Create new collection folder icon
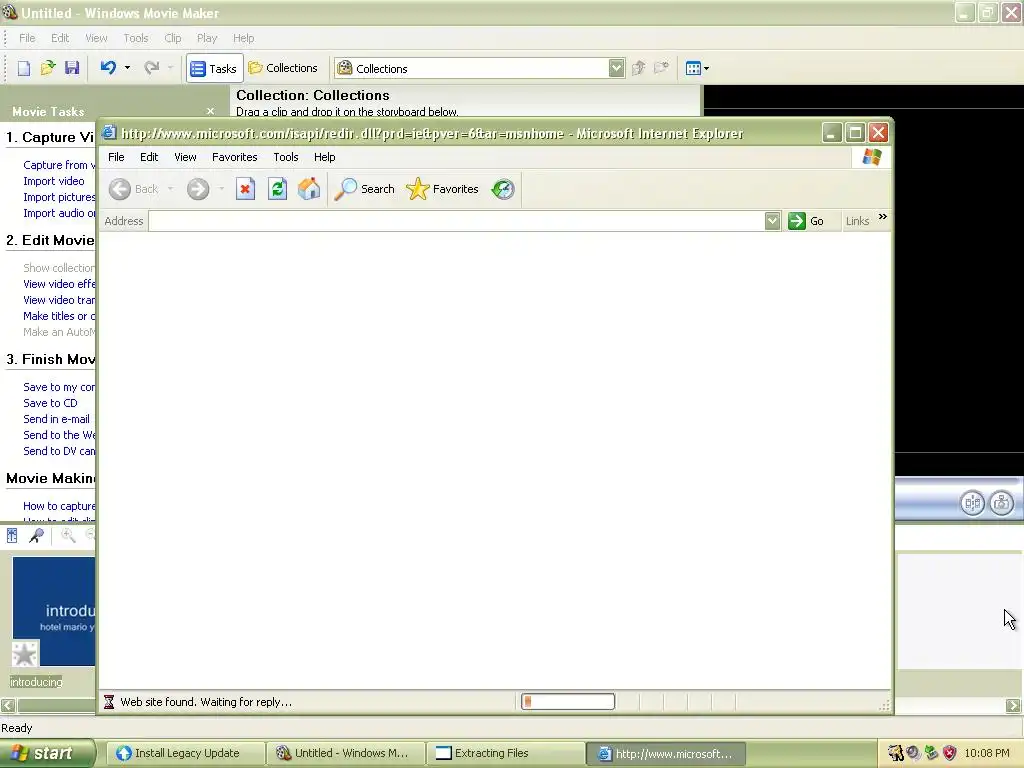1024x768 pixels. [x=662, y=68]
